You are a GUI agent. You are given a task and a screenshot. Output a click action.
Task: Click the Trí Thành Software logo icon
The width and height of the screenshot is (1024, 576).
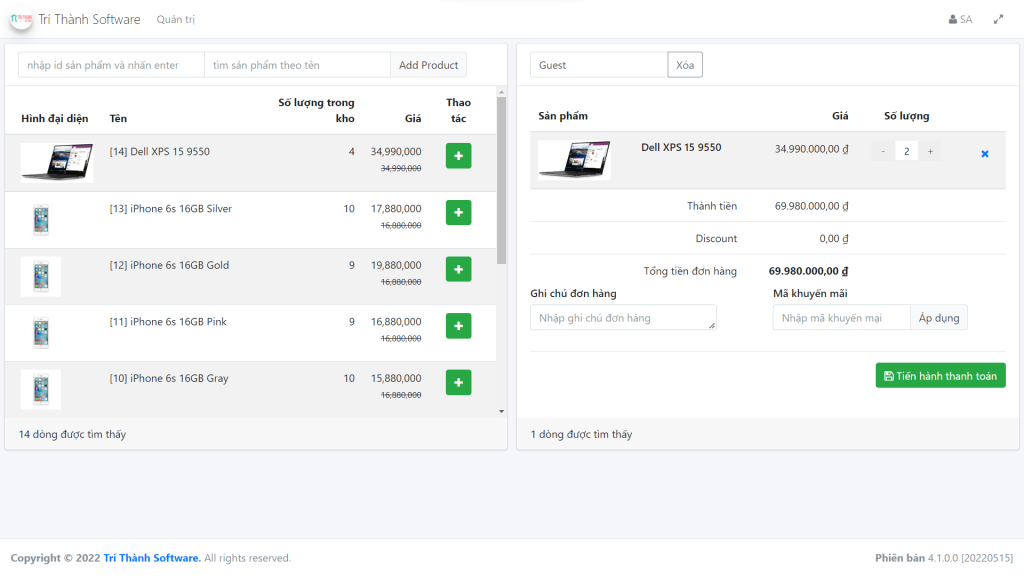(21, 19)
